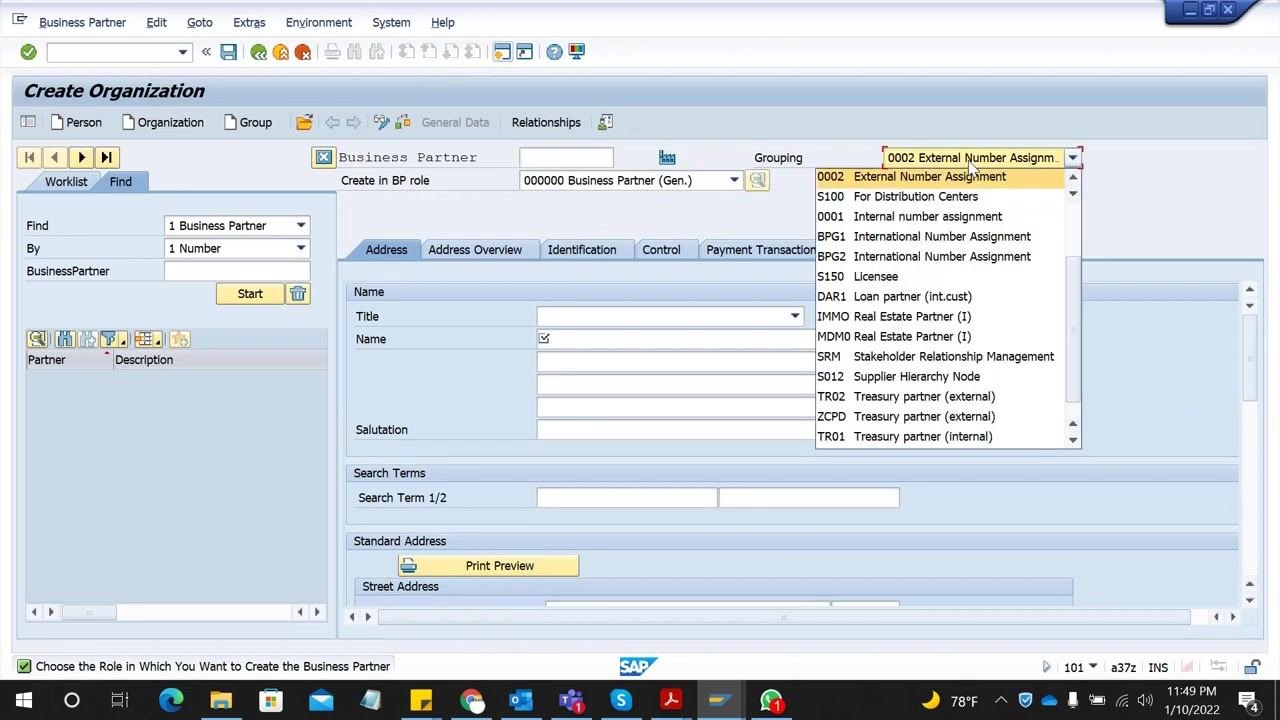Screen dimensions: 1280x720
Task: Click the Start search button
Action: (250, 294)
